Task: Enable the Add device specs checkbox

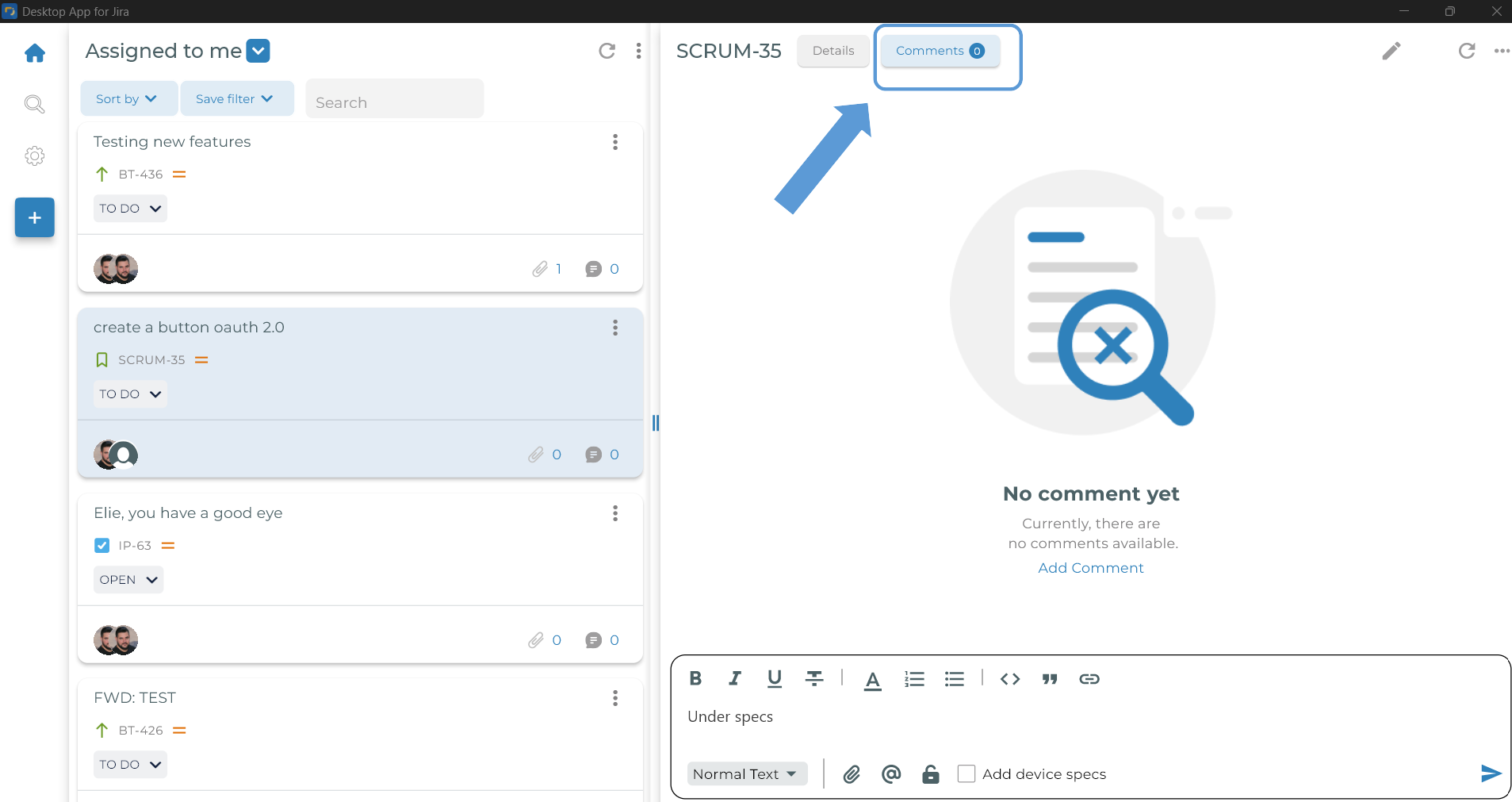Action: click(x=966, y=773)
